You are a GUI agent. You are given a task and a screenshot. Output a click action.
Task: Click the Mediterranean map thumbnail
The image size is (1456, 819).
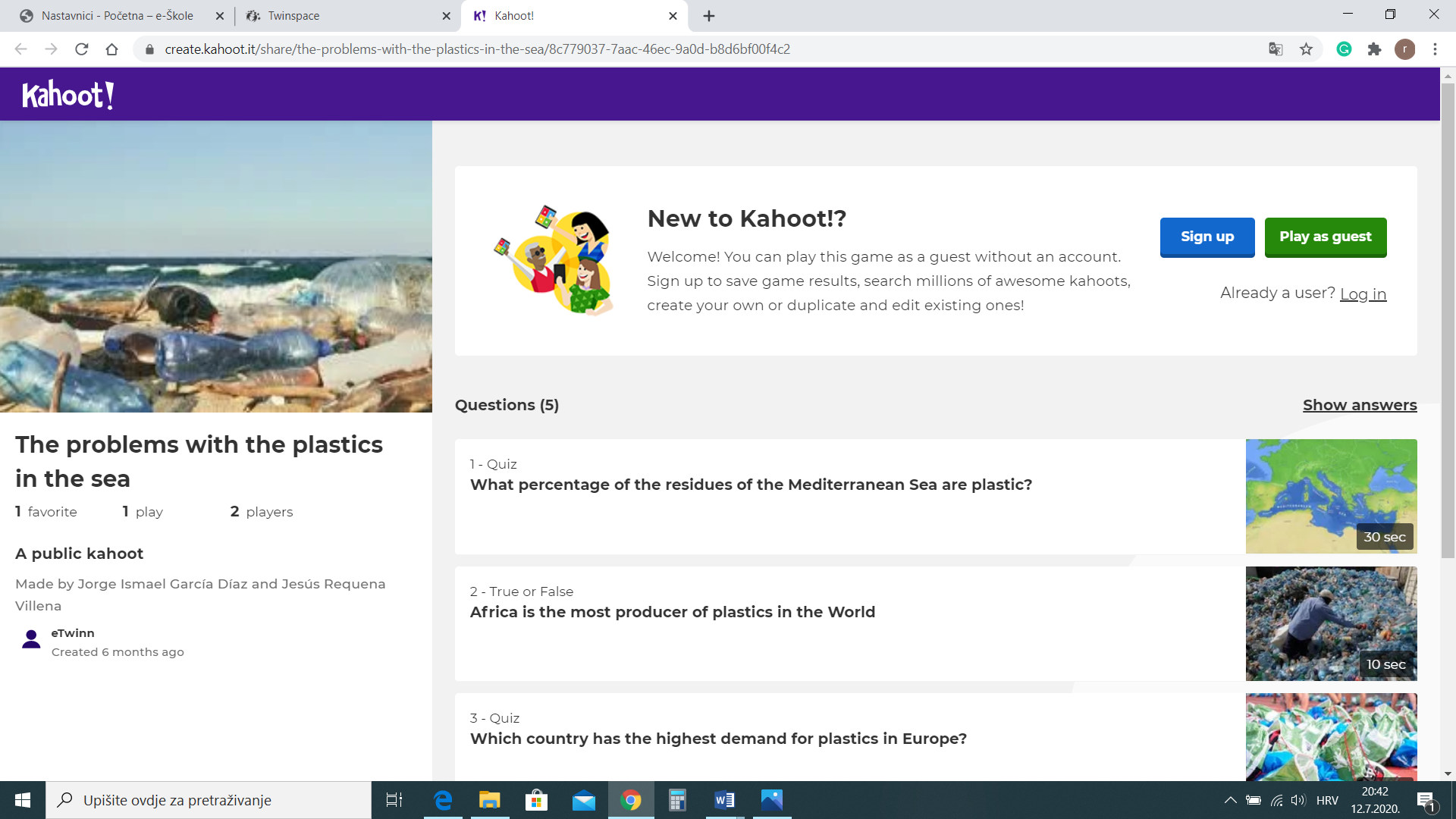pos(1331,496)
